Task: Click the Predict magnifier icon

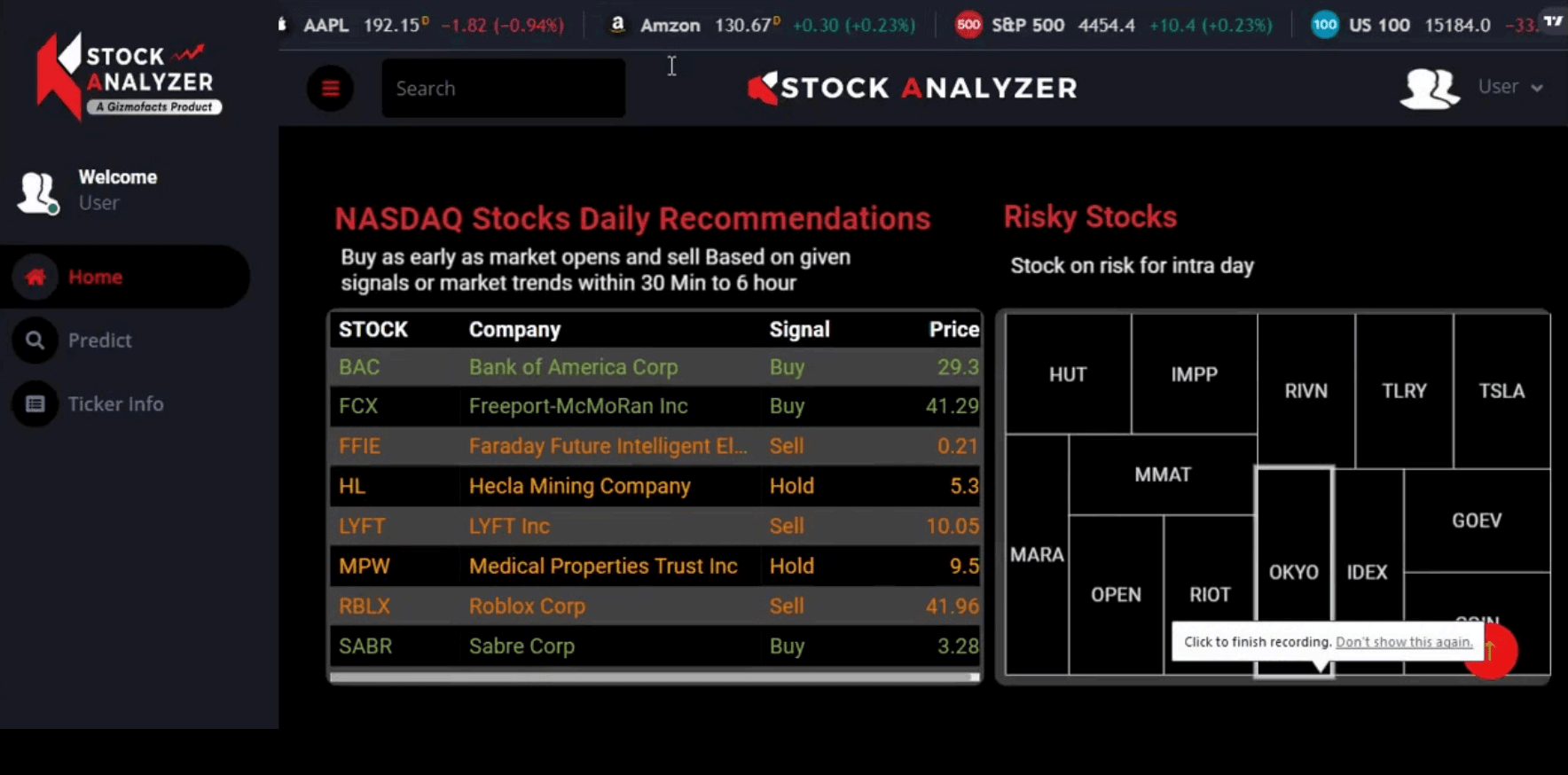Action: click(35, 340)
